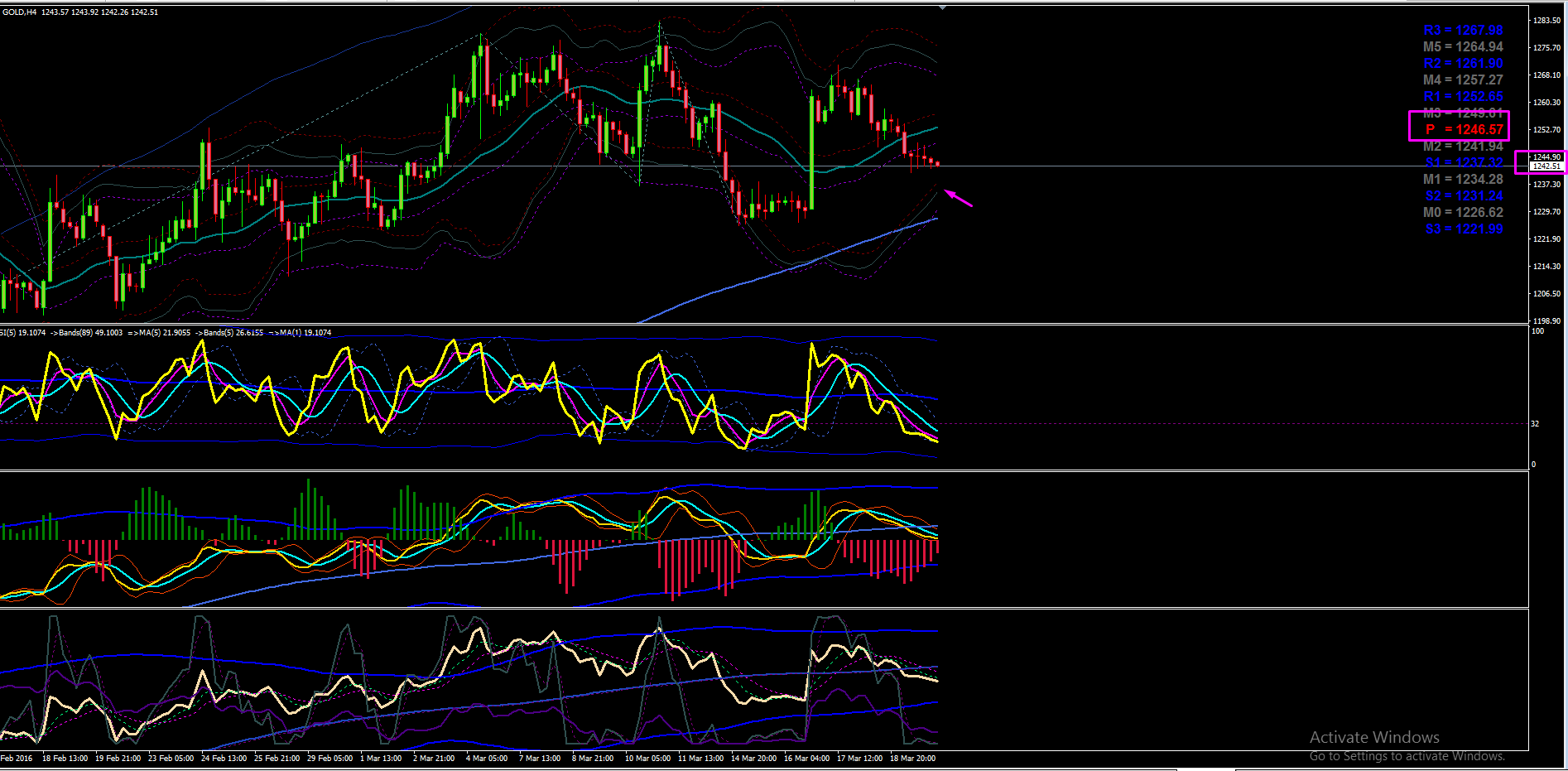Viewport: 1568px width, 771px height.
Task: Click the 10 Mar 05:00 time label
Action: pos(647,759)
